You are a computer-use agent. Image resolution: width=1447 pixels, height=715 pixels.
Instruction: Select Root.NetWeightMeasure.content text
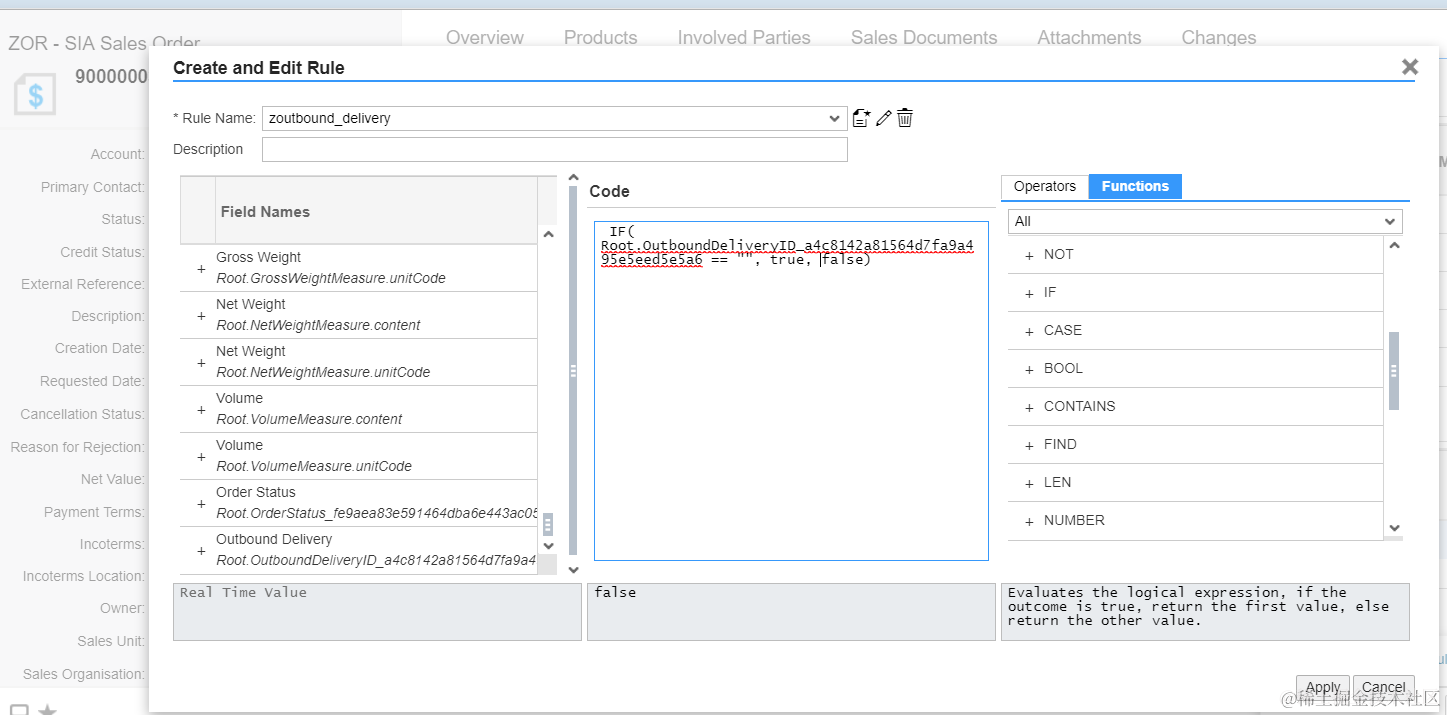[318, 325]
